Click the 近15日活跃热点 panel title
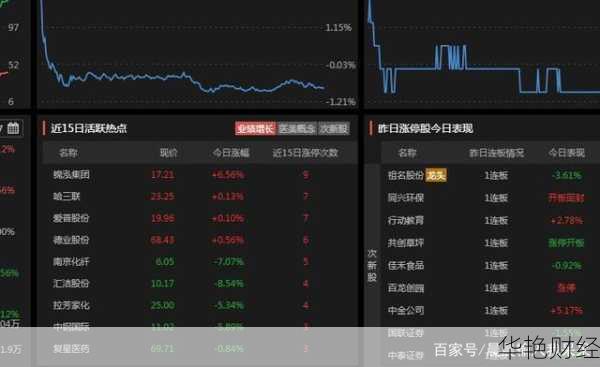This screenshot has width=600, height=367. [x=89, y=128]
